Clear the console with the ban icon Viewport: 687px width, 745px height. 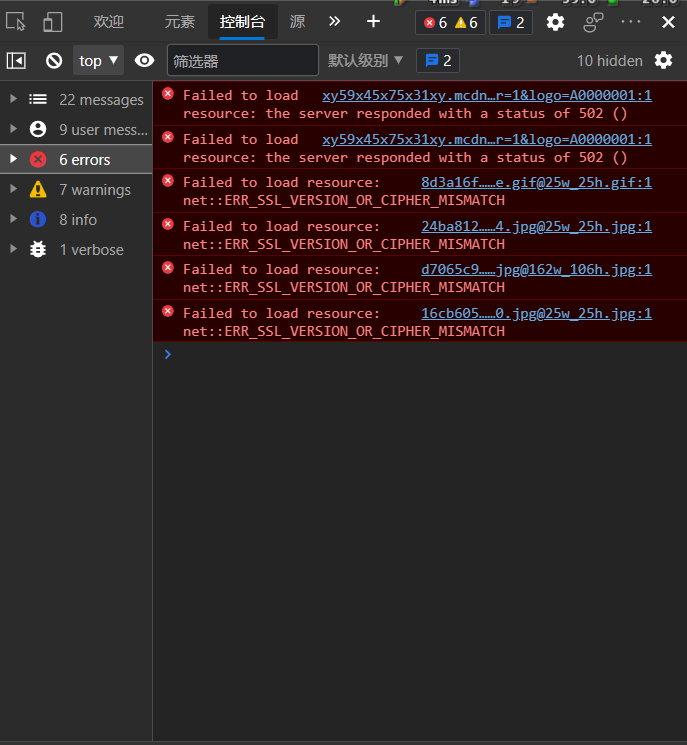[54, 61]
